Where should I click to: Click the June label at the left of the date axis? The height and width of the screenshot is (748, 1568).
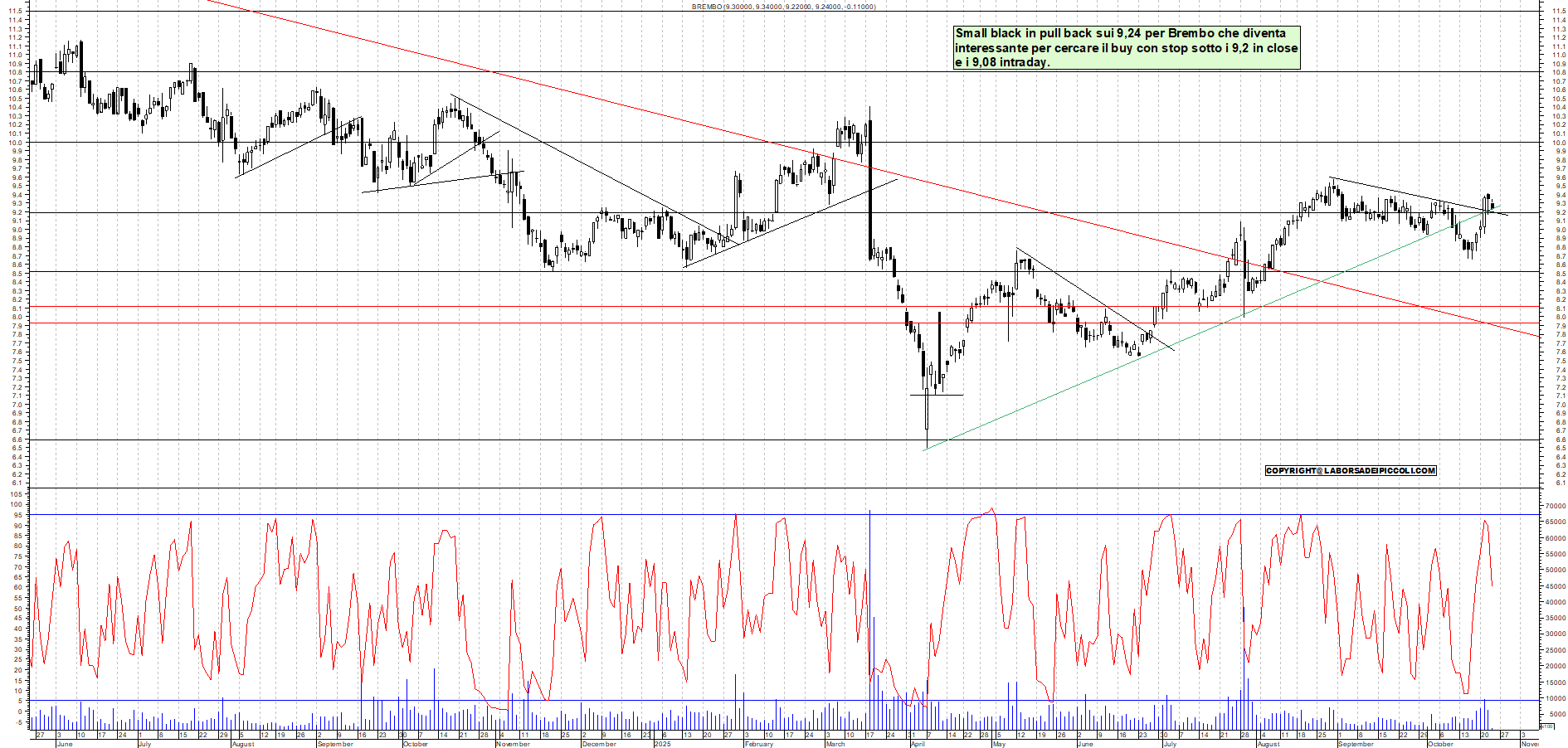click(64, 744)
